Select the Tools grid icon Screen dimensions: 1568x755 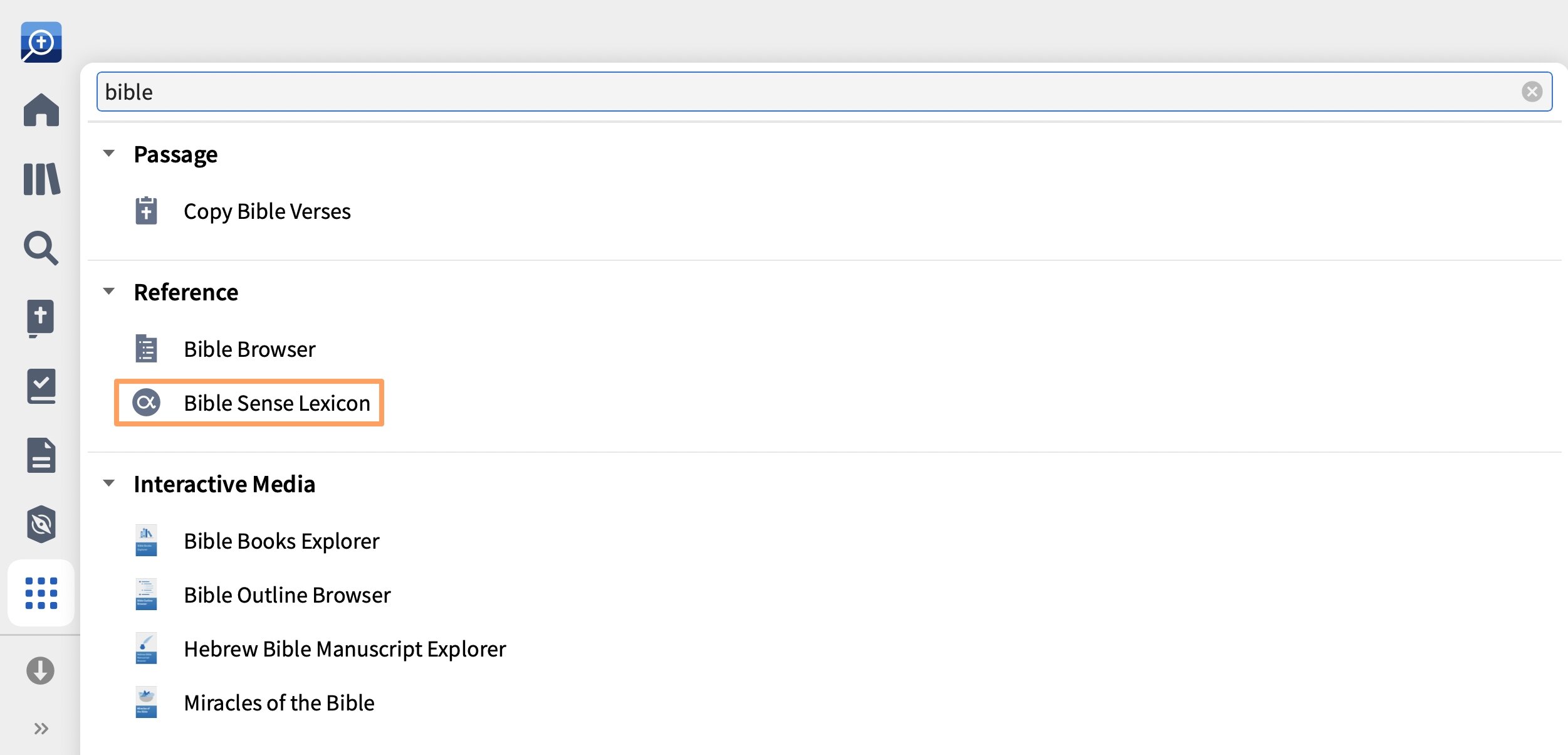coord(41,593)
